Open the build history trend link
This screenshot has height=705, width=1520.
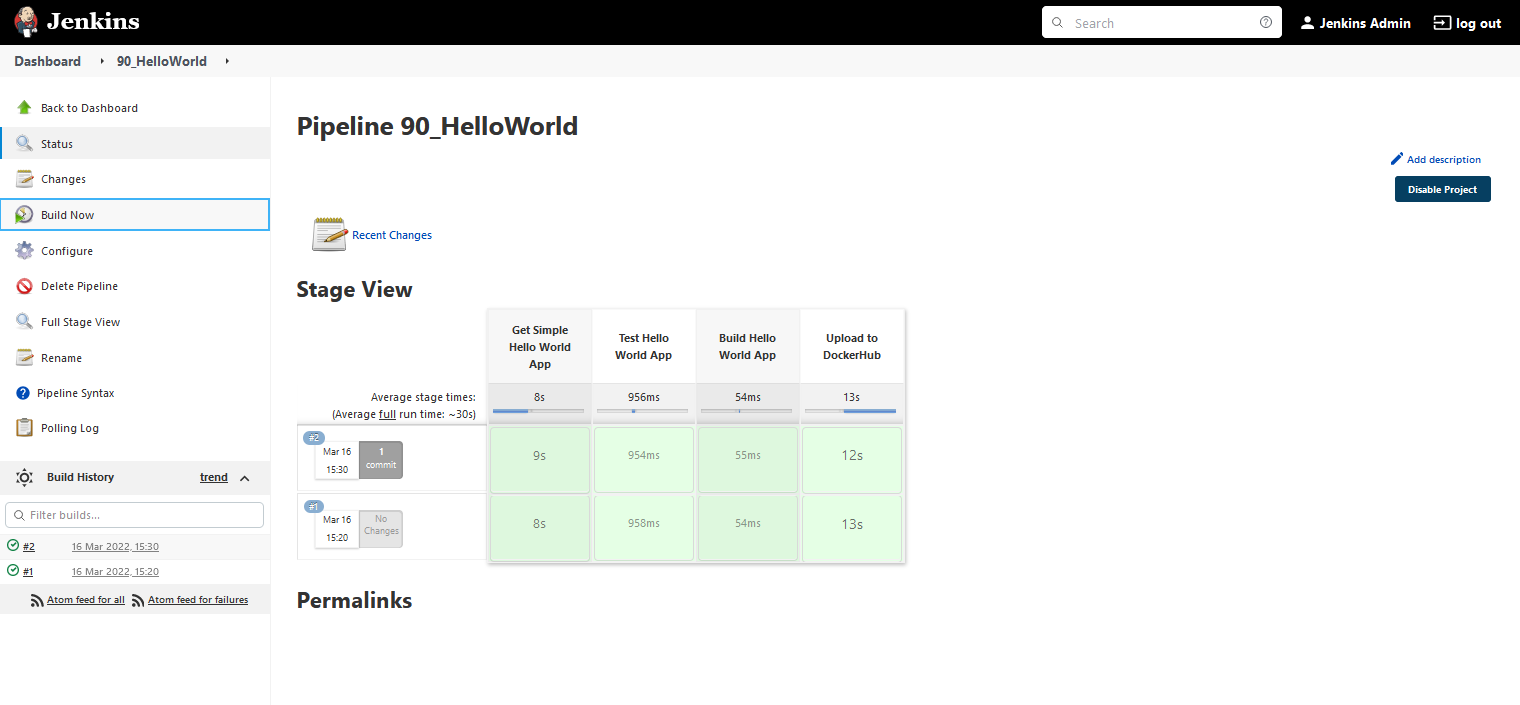[214, 478]
